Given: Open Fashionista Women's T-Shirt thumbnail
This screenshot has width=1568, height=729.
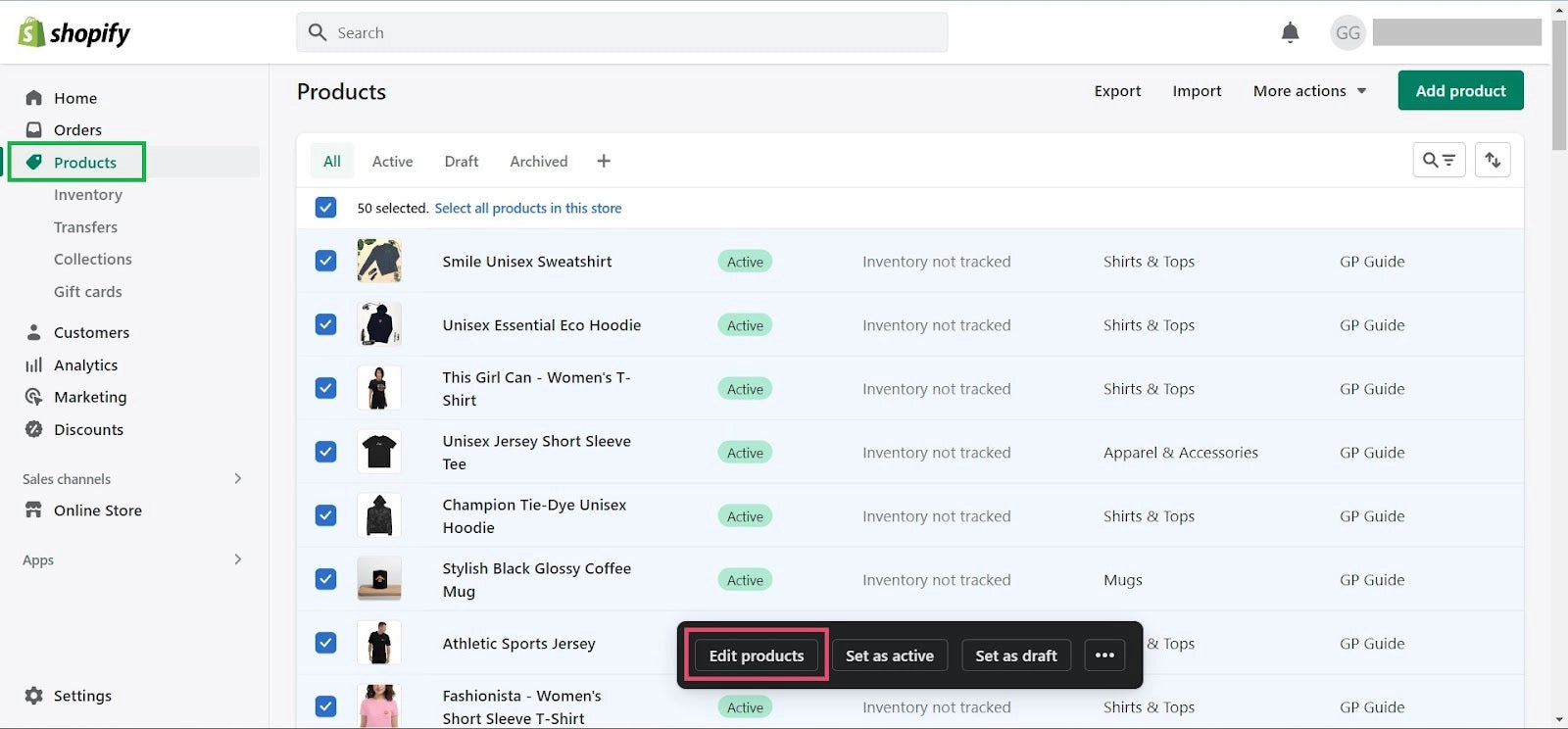Looking at the screenshot, I should click(379, 706).
